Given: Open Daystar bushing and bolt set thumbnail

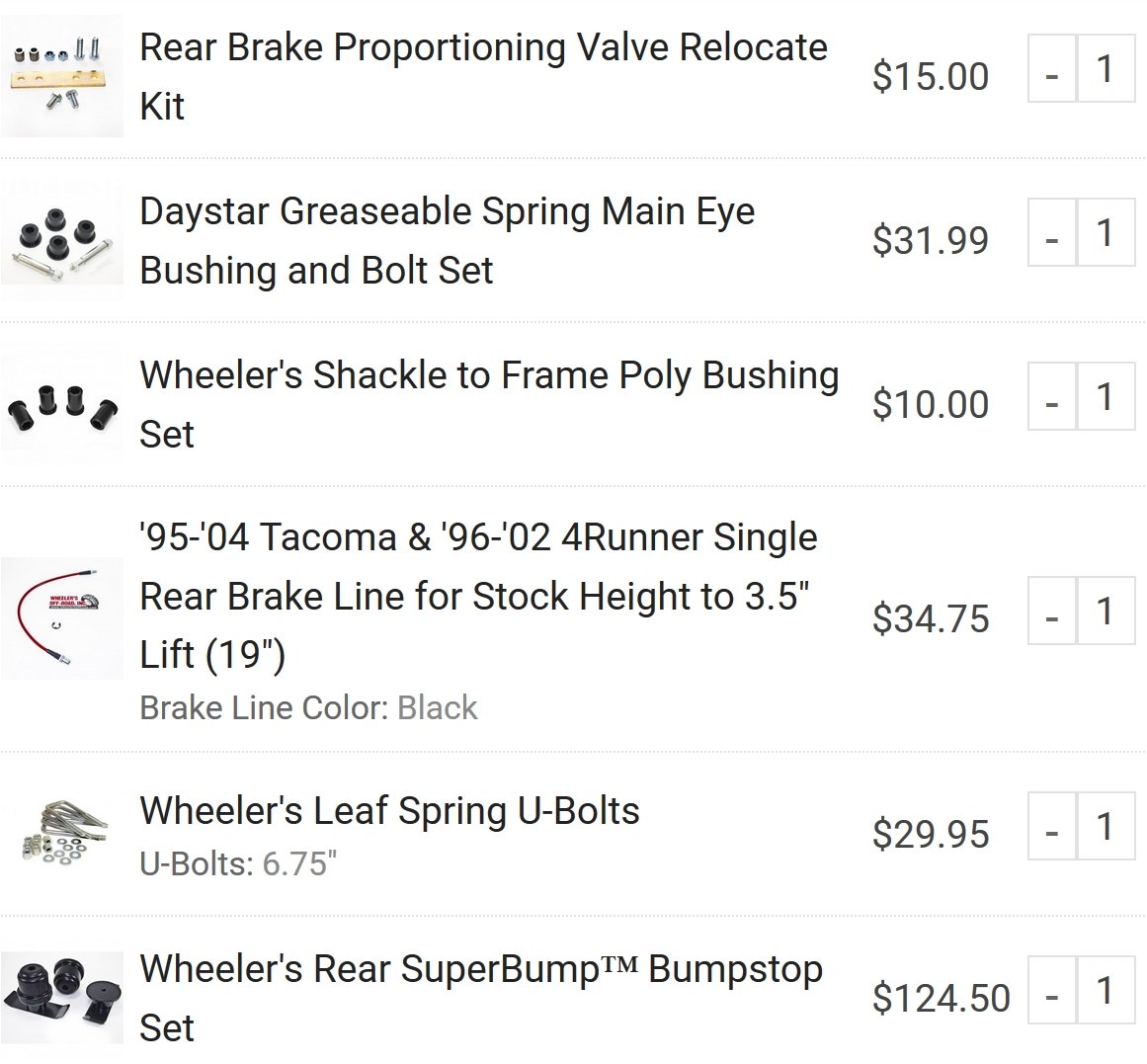Looking at the screenshot, I should click(x=62, y=241).
